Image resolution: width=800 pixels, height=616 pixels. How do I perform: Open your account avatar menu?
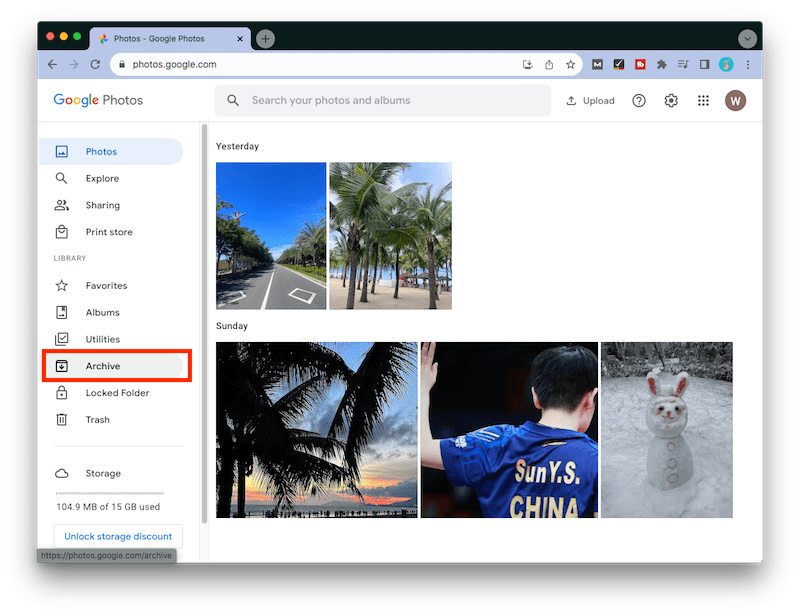point(736,100)
